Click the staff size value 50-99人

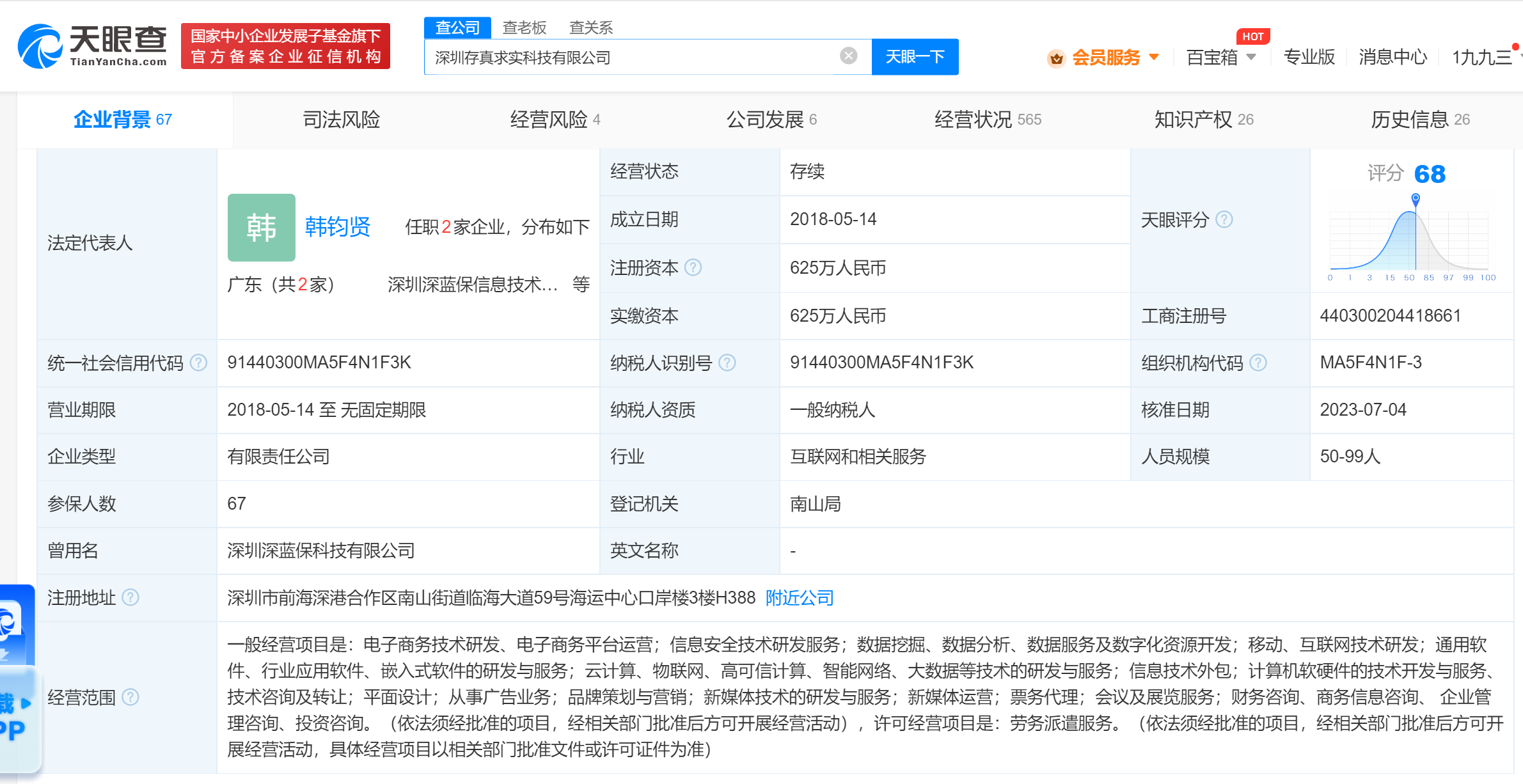[x=1350, y=457]
